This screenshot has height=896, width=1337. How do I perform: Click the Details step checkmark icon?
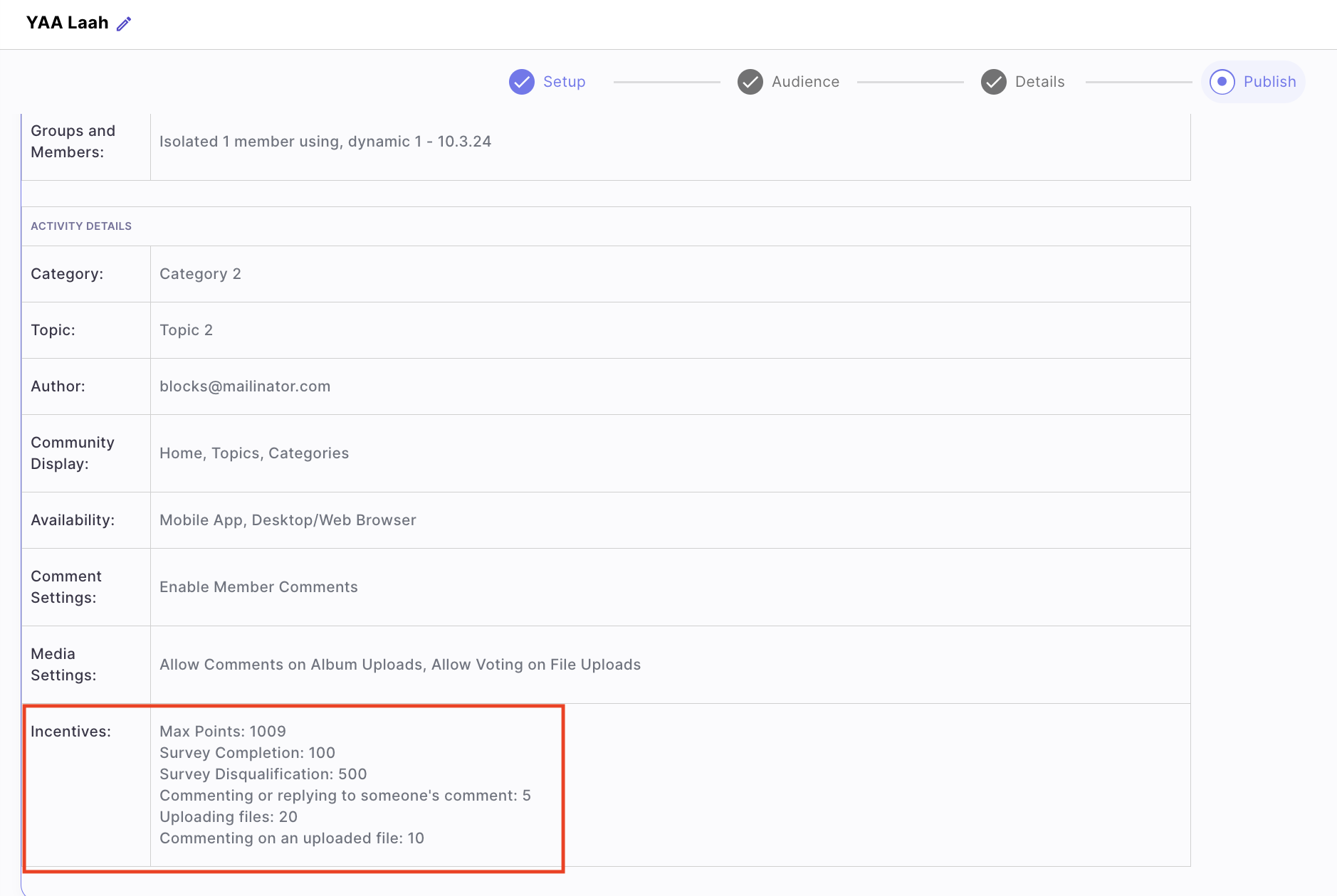pyautogui.click(x=993, y=82)
